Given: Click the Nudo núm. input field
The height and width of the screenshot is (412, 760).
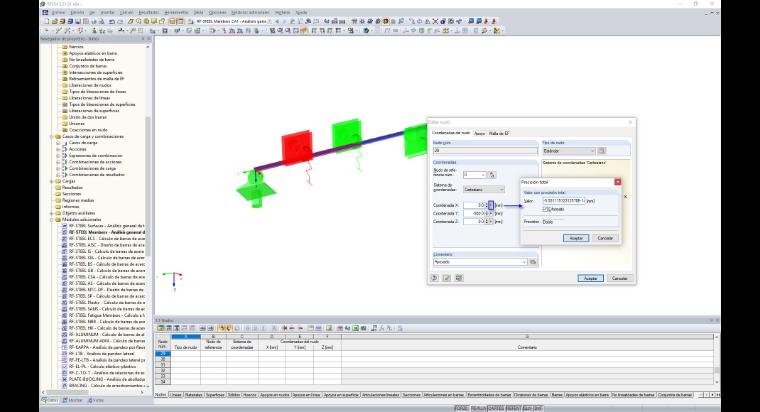Looking at the screenshot, I should (485, 151).
